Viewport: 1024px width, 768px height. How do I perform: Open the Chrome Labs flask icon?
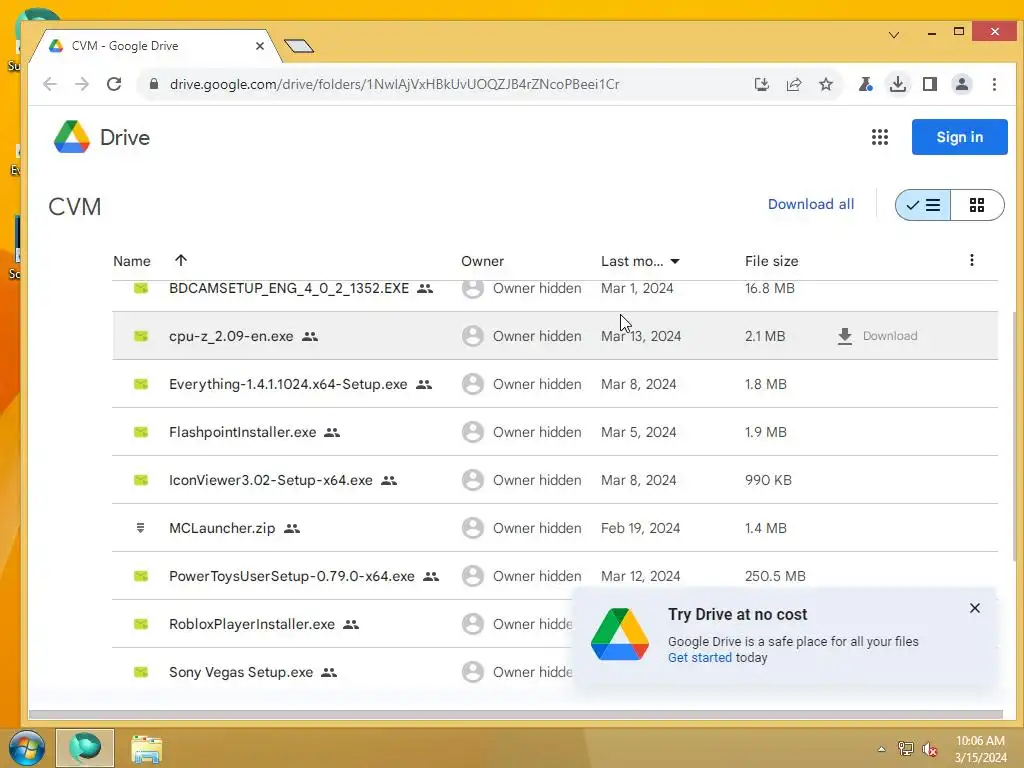[x=865, y=84]
